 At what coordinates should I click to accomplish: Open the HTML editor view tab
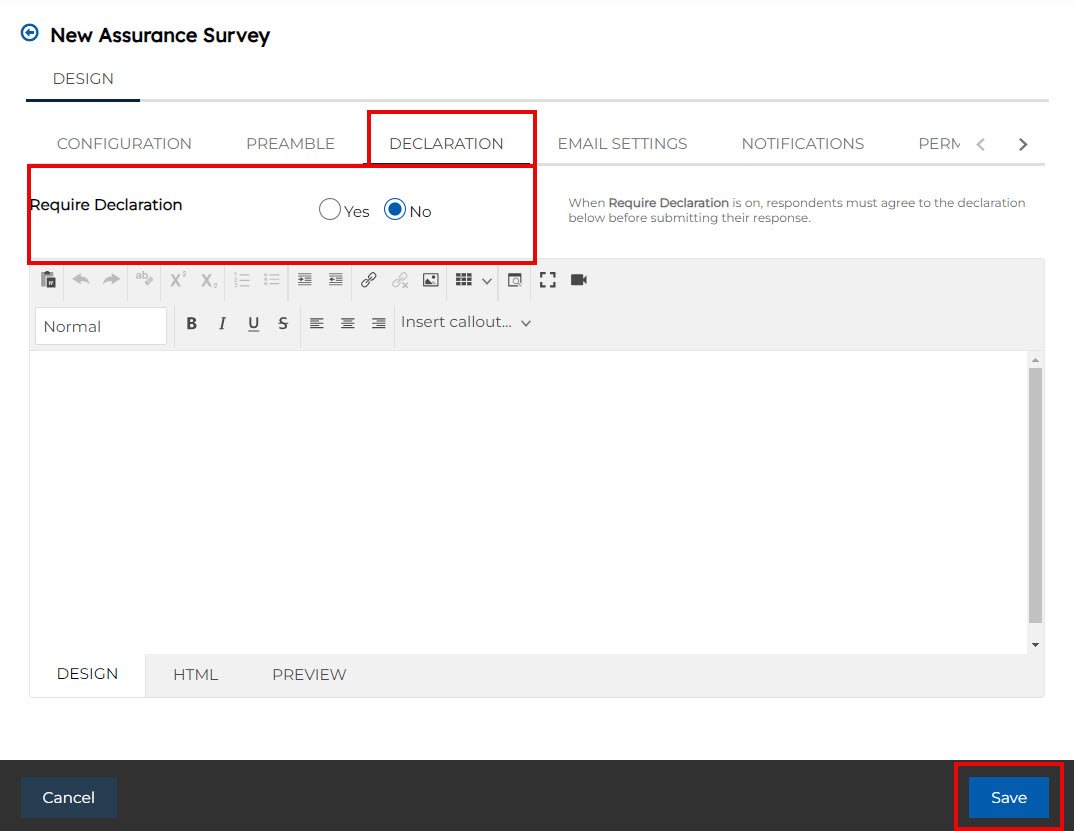[x=195, y=674]
